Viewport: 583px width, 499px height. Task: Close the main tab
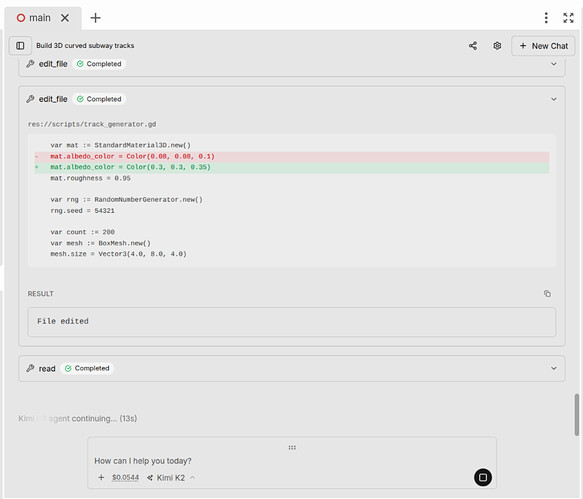65,18
